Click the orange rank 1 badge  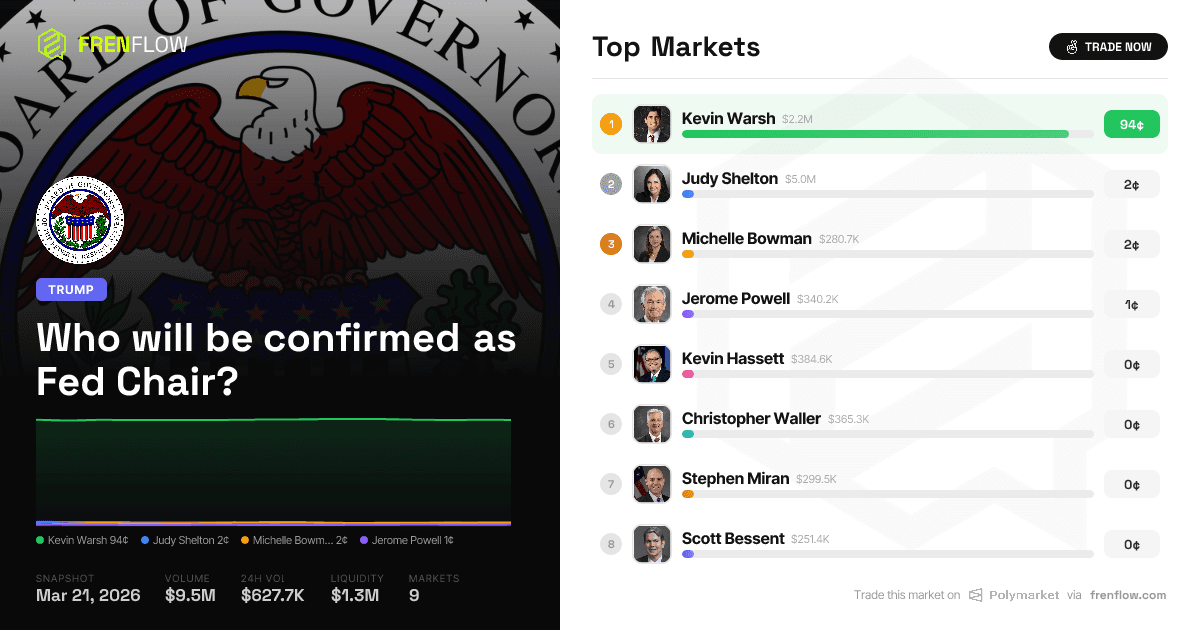click(x=611, y=124)
